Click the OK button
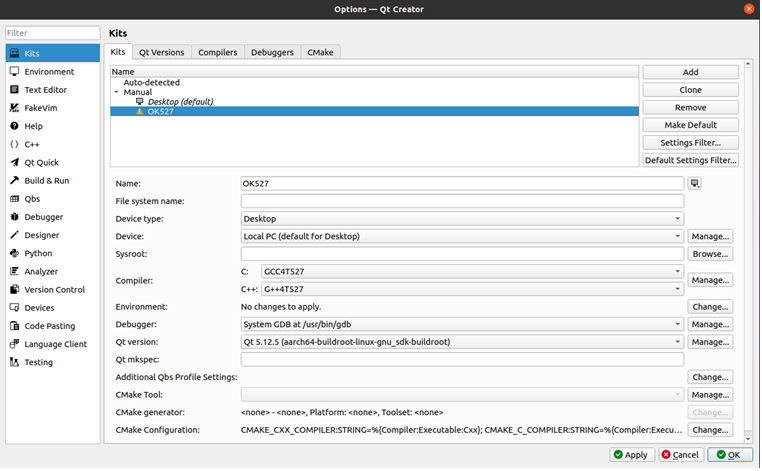The width and height of the screenshot is (762, 471). click(730, 454)
